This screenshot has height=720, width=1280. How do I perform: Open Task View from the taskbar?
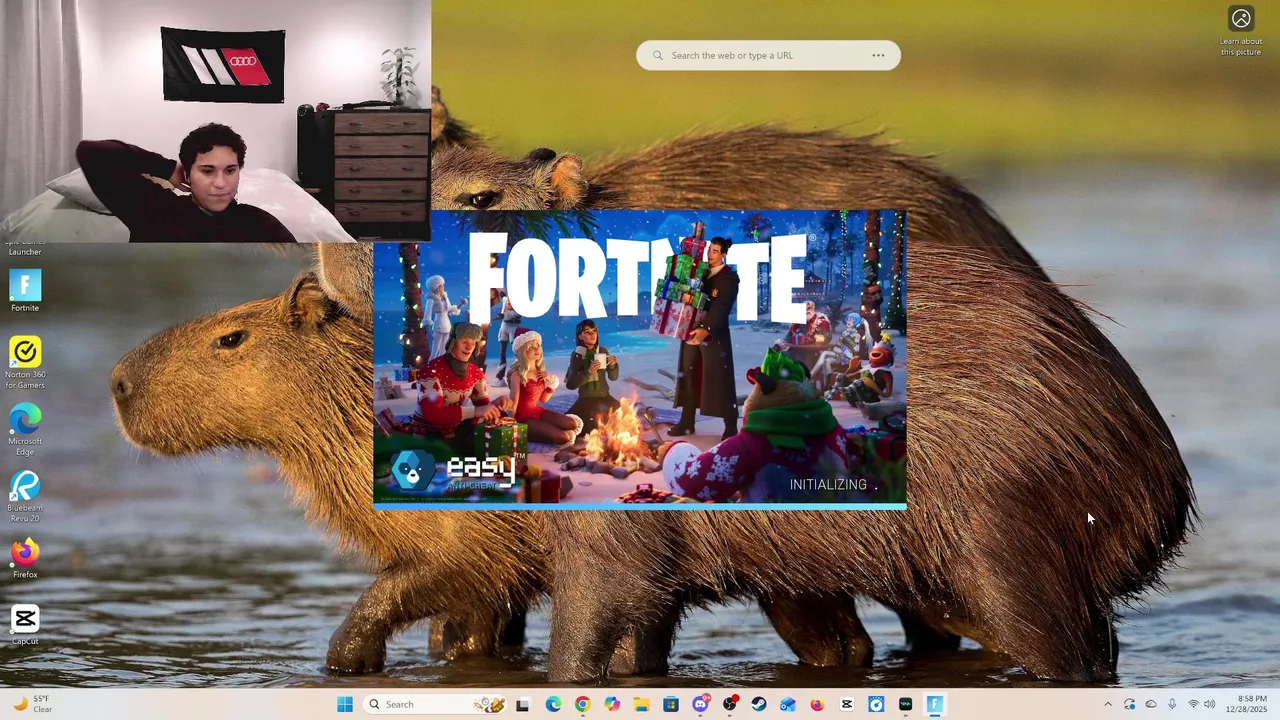coord(522,704)
